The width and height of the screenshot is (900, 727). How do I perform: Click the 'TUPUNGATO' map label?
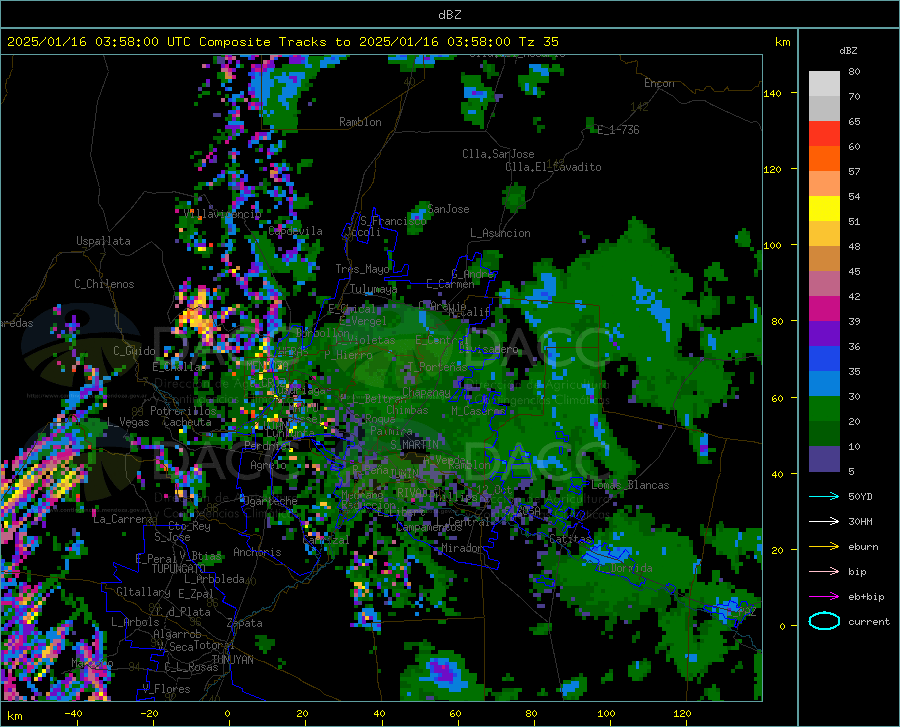179,569
